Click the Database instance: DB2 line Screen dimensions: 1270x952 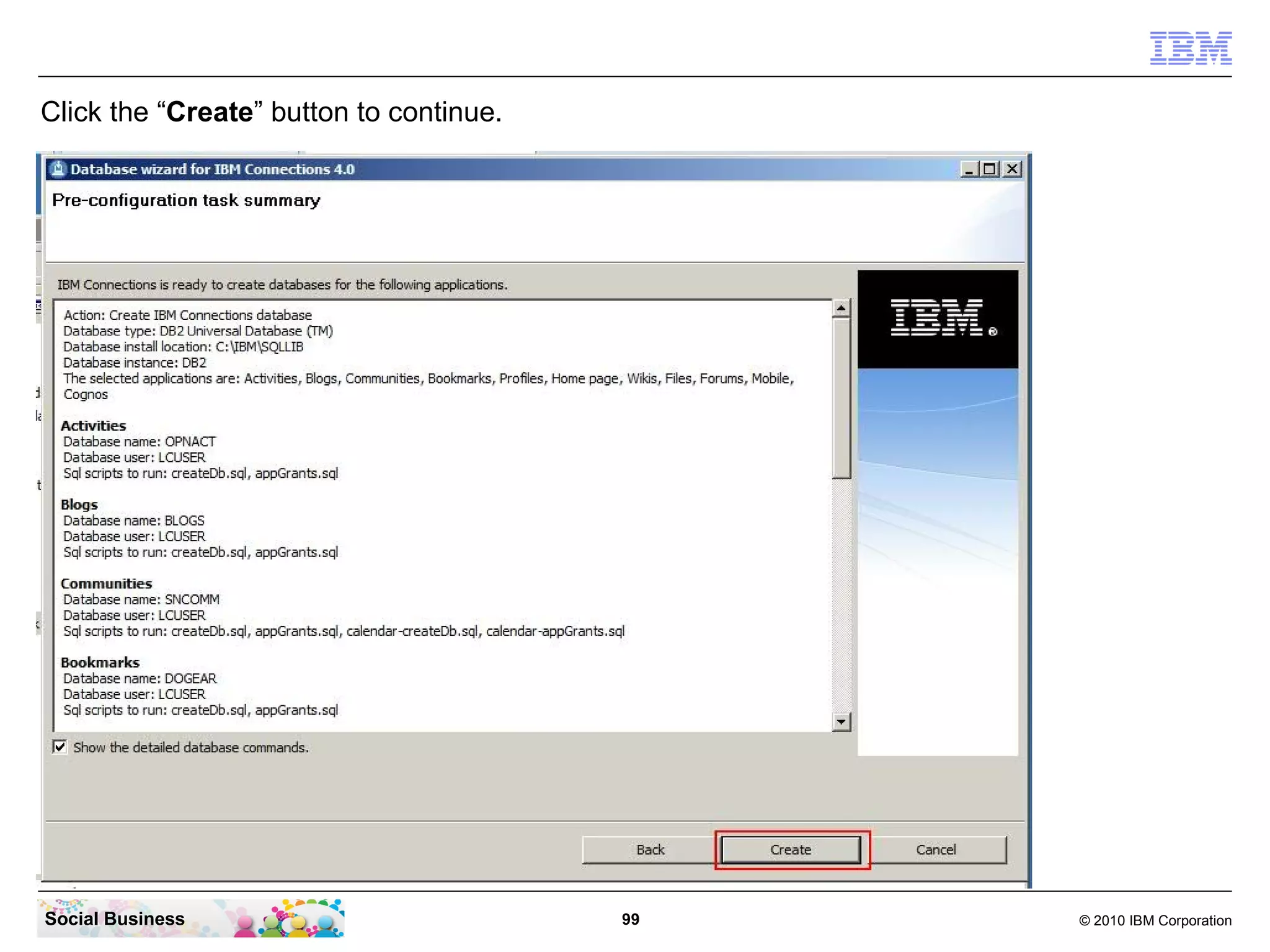click(x=135, y=363)
